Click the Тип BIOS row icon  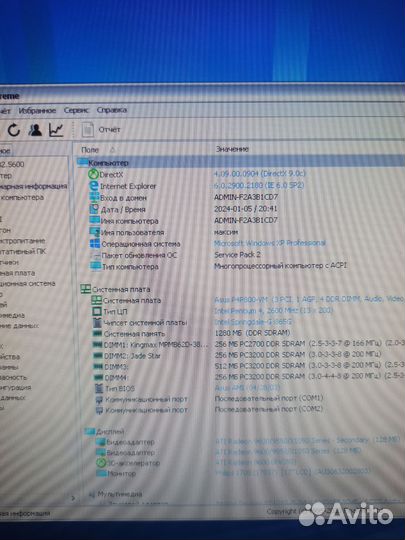tap(99, 388)
